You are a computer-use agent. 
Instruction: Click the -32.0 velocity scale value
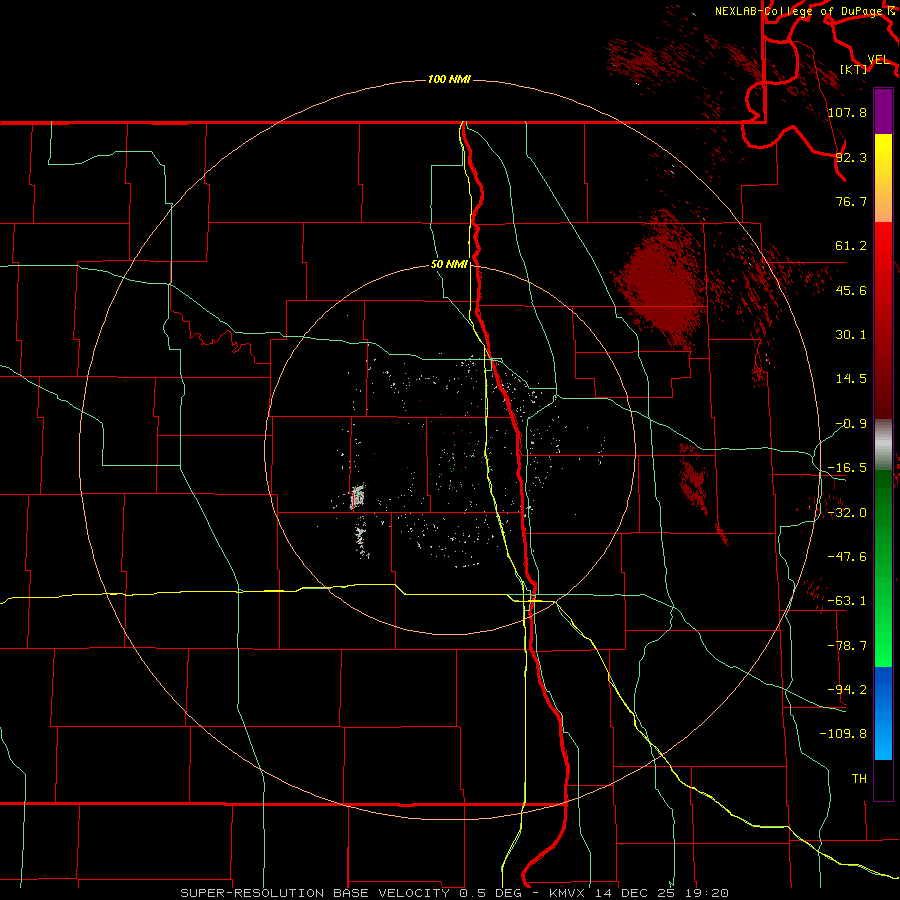pos(847,513)
